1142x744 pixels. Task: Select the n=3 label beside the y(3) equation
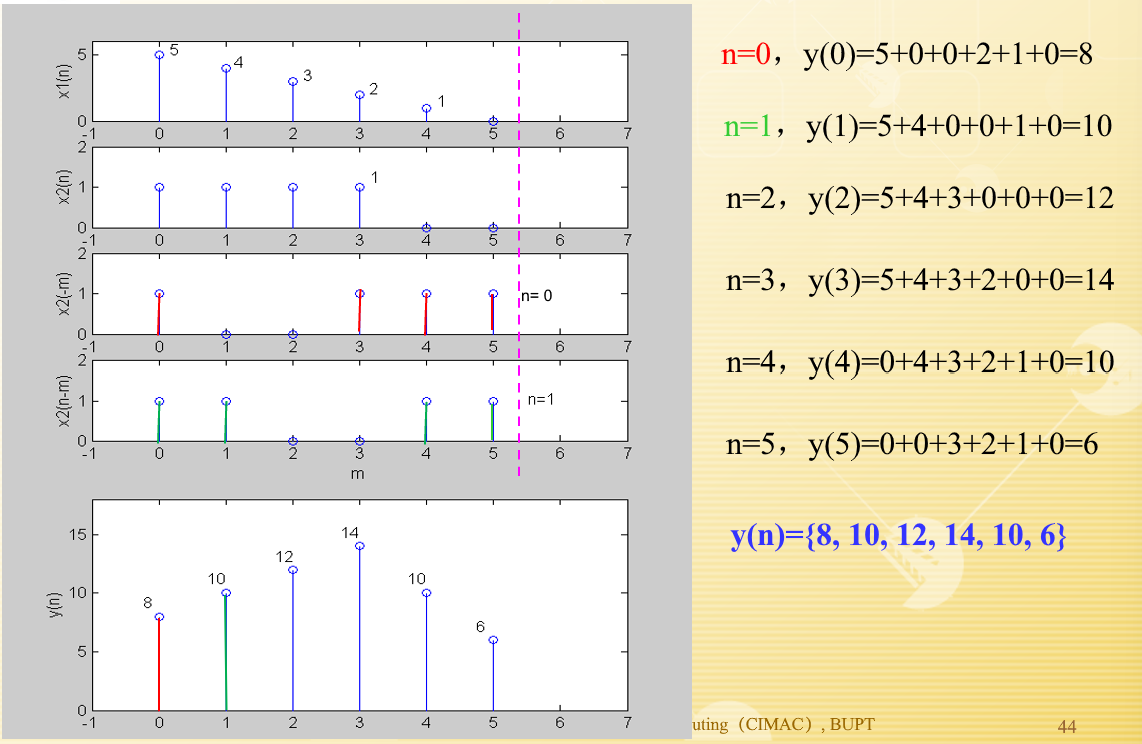tap(751, 280)
